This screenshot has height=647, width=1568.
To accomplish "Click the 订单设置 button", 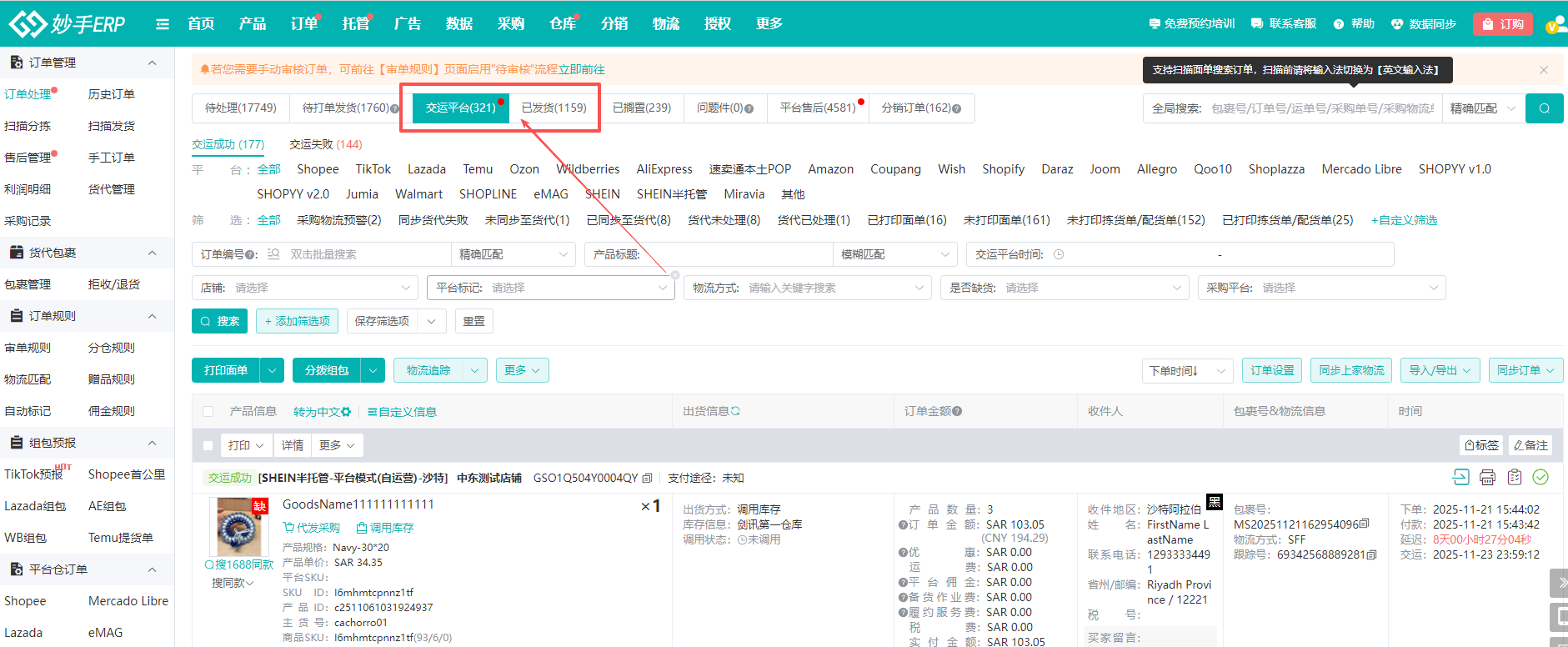I will 1272,370.
